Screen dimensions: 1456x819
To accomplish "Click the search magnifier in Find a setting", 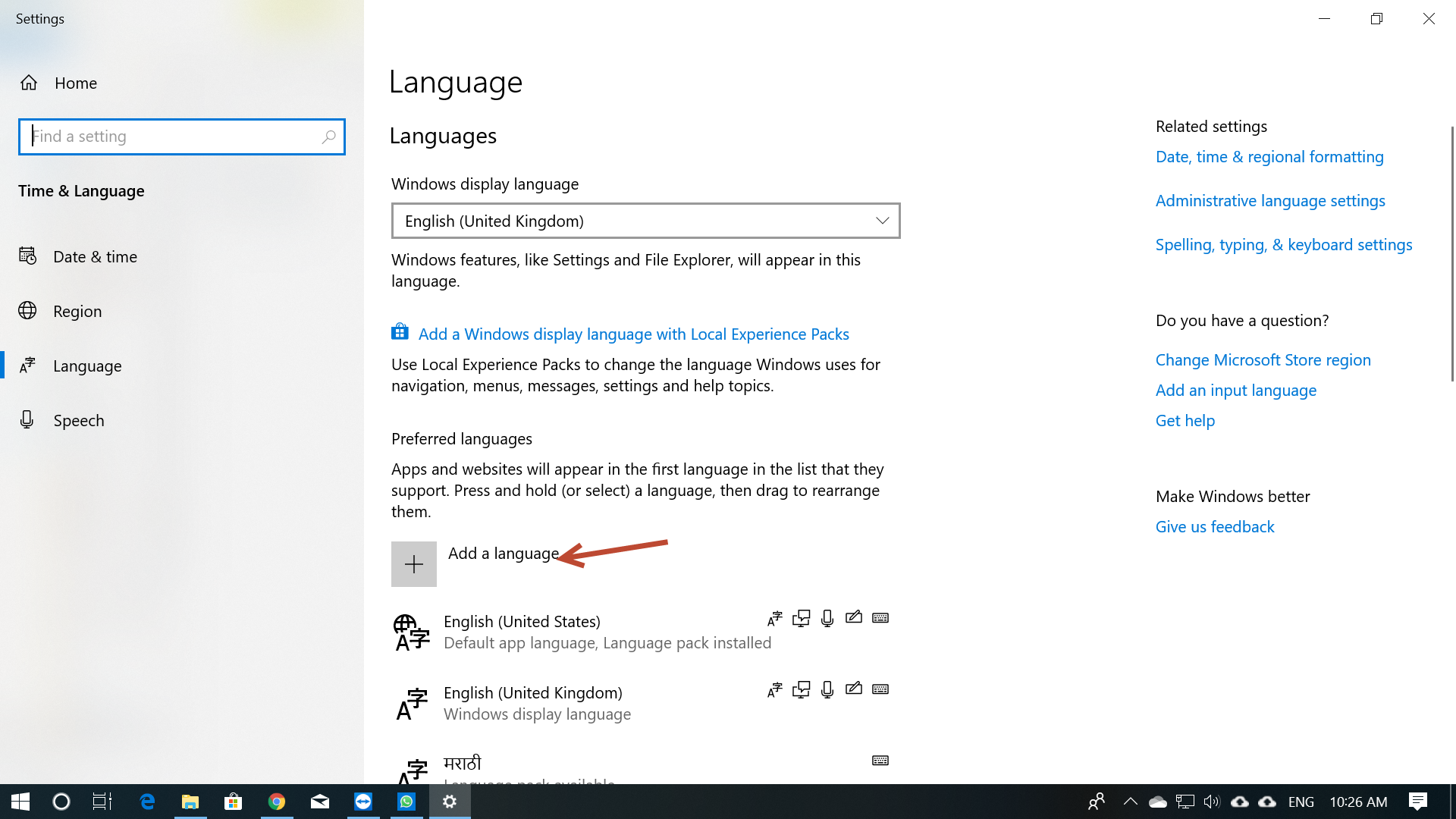I will pyautogui.click(x=328, y=136).
